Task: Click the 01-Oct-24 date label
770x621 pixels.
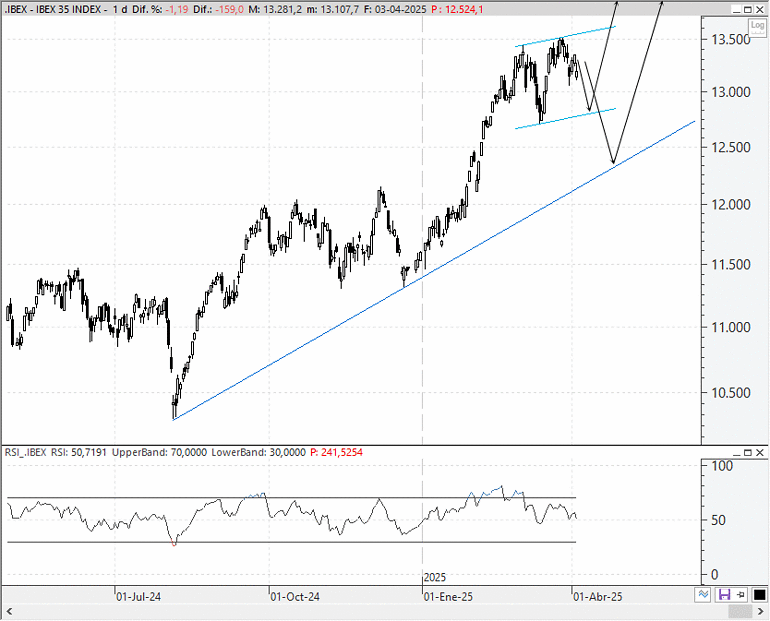Action: [295, 597]
